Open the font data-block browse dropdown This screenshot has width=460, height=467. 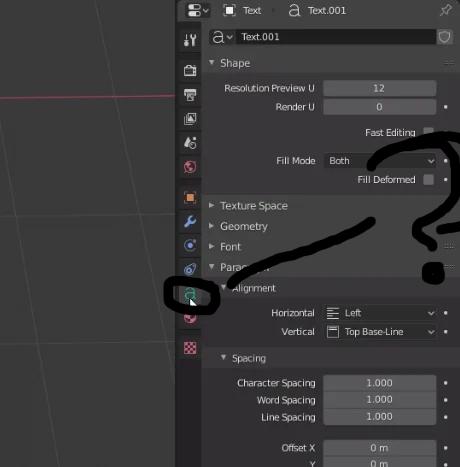pos(222,37)
